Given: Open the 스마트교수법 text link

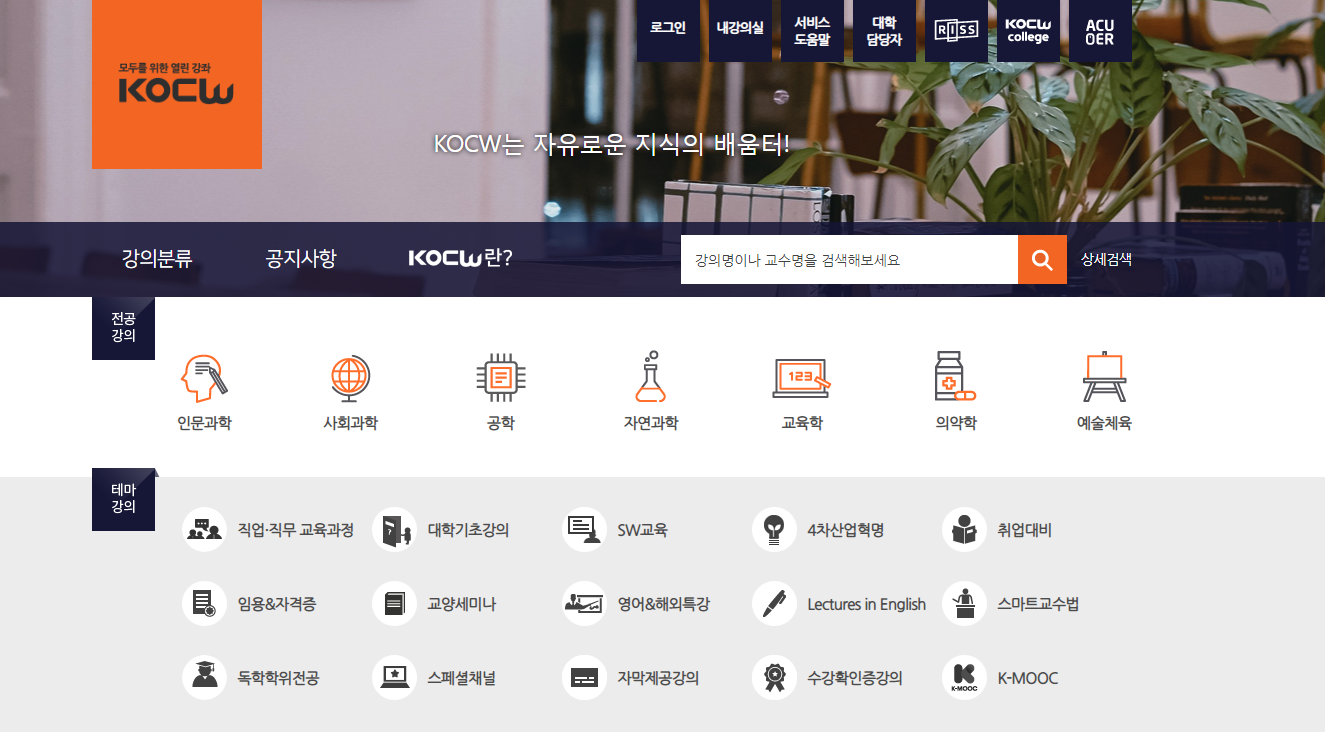Looking at the screenshot, I should [1038, 604].
